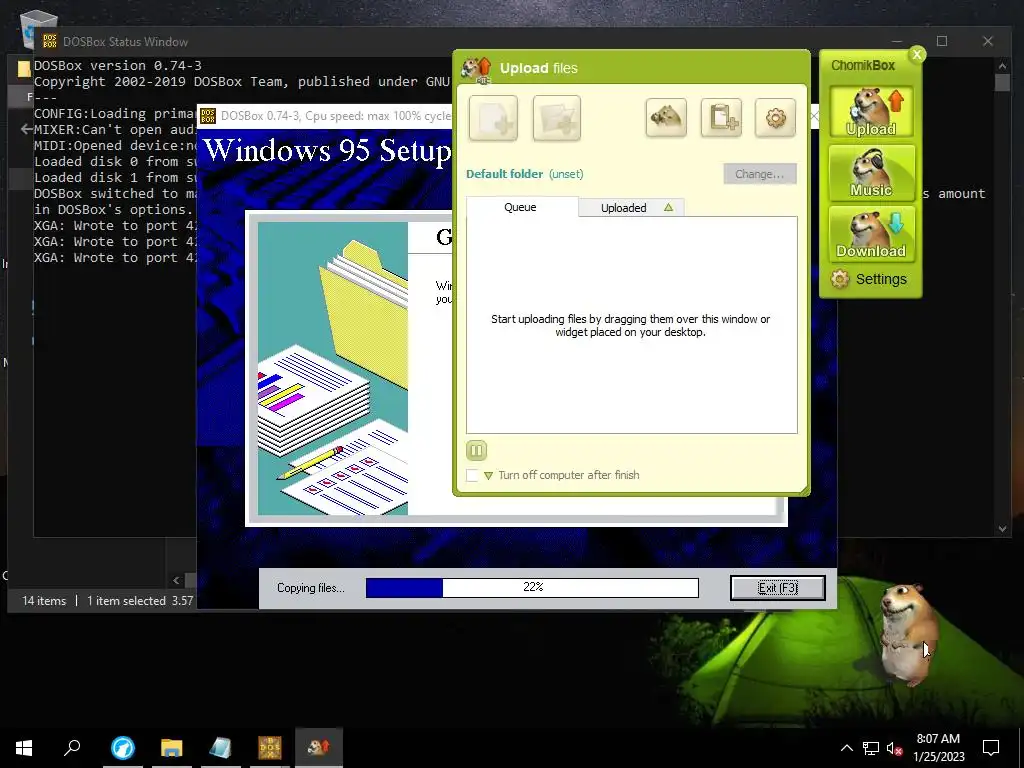Click the DOSBox Status Window title icon
Viewport: 1024px width, 768px height.
click(x=50, y=41)
